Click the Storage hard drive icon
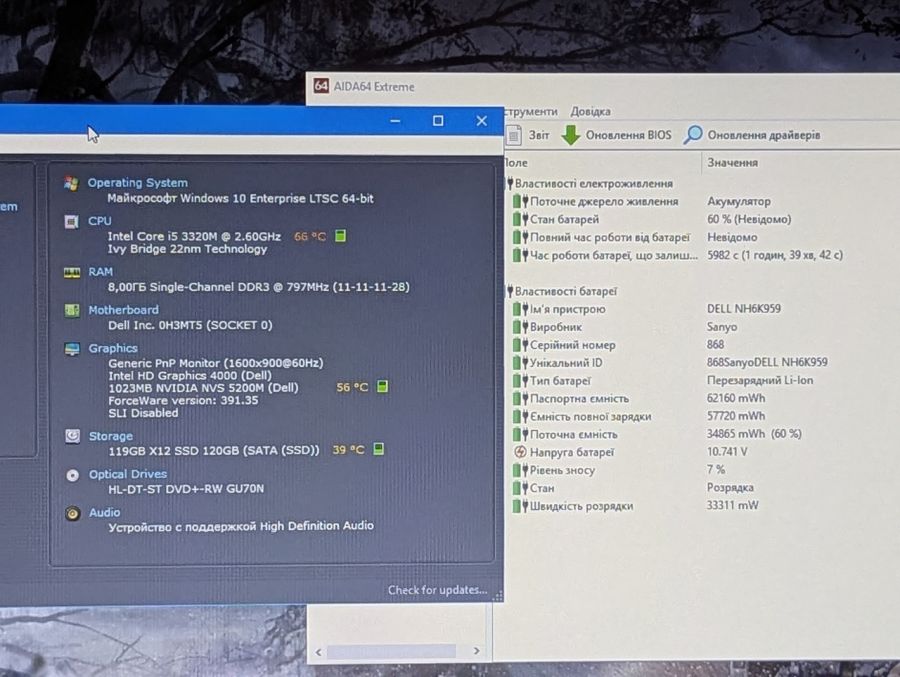The image size is (900, 677). pos(72,436)
